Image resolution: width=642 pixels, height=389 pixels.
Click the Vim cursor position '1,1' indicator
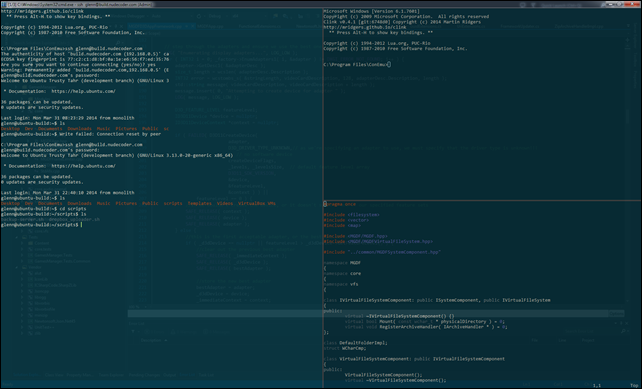pyautogui.click(x=597, y=386)
